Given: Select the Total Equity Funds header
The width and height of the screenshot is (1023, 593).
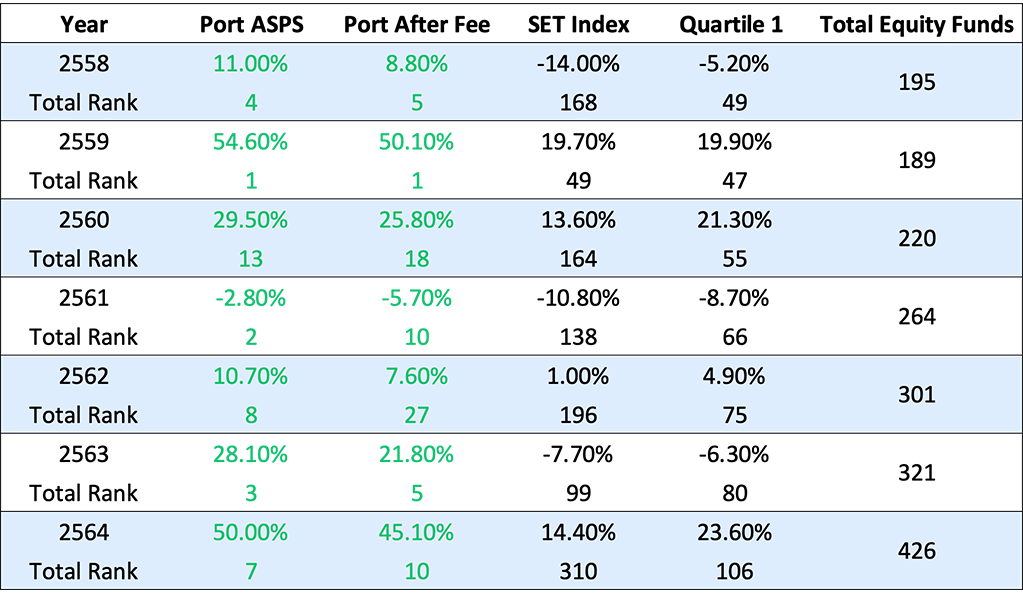Looking at the screenshot, I should coord(917,25).
